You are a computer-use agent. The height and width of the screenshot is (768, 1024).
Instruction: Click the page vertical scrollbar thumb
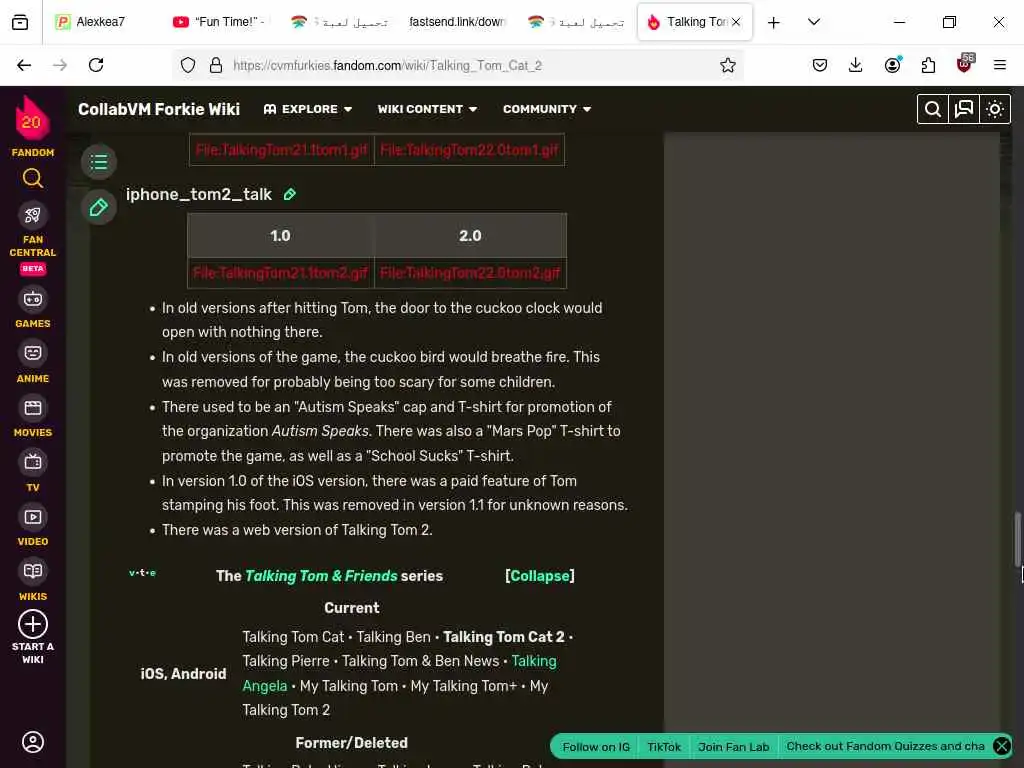point(1017,540)
